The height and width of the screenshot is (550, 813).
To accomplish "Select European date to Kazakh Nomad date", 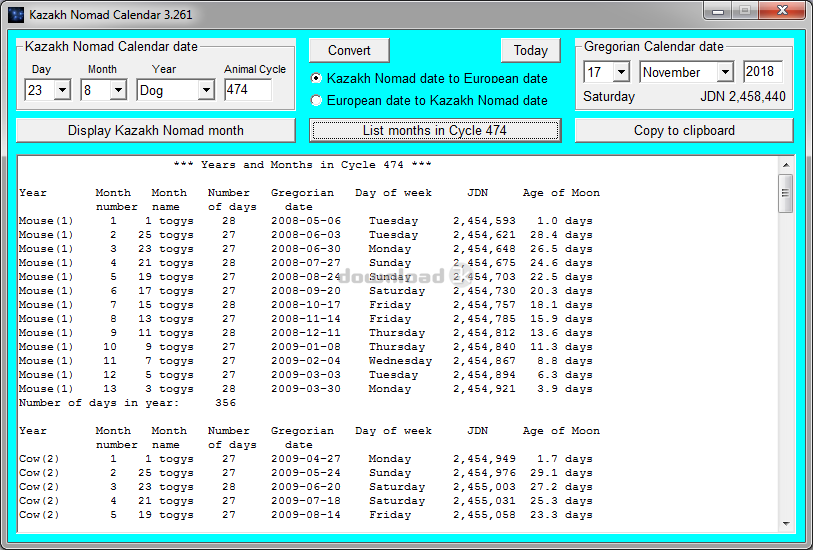I will [429, 100].
